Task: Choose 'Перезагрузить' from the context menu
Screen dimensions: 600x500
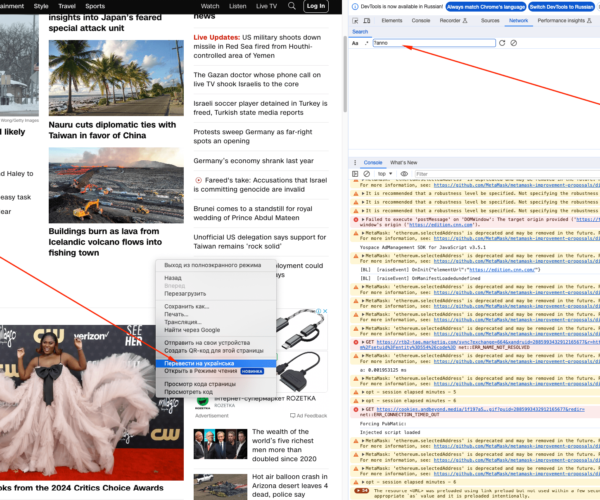Action: 186,294
